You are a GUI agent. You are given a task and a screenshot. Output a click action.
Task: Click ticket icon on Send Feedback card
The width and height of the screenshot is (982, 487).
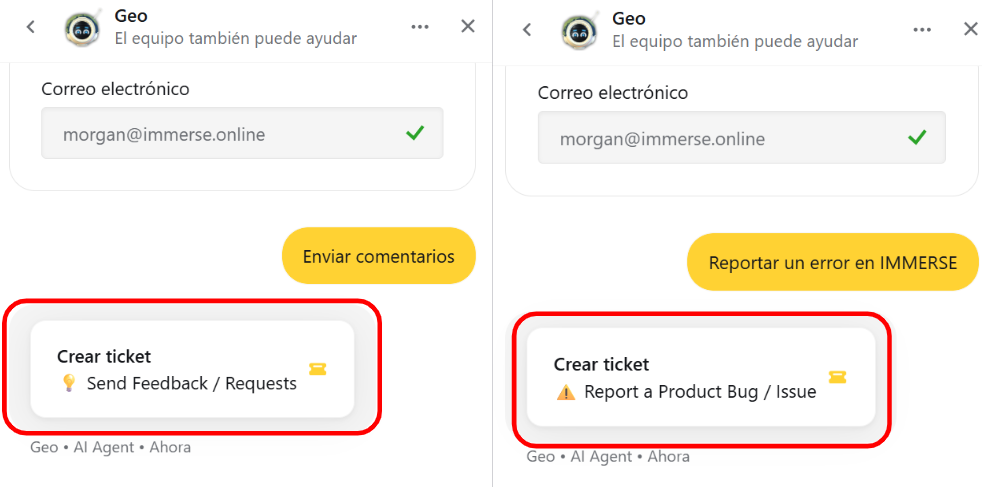318,370
